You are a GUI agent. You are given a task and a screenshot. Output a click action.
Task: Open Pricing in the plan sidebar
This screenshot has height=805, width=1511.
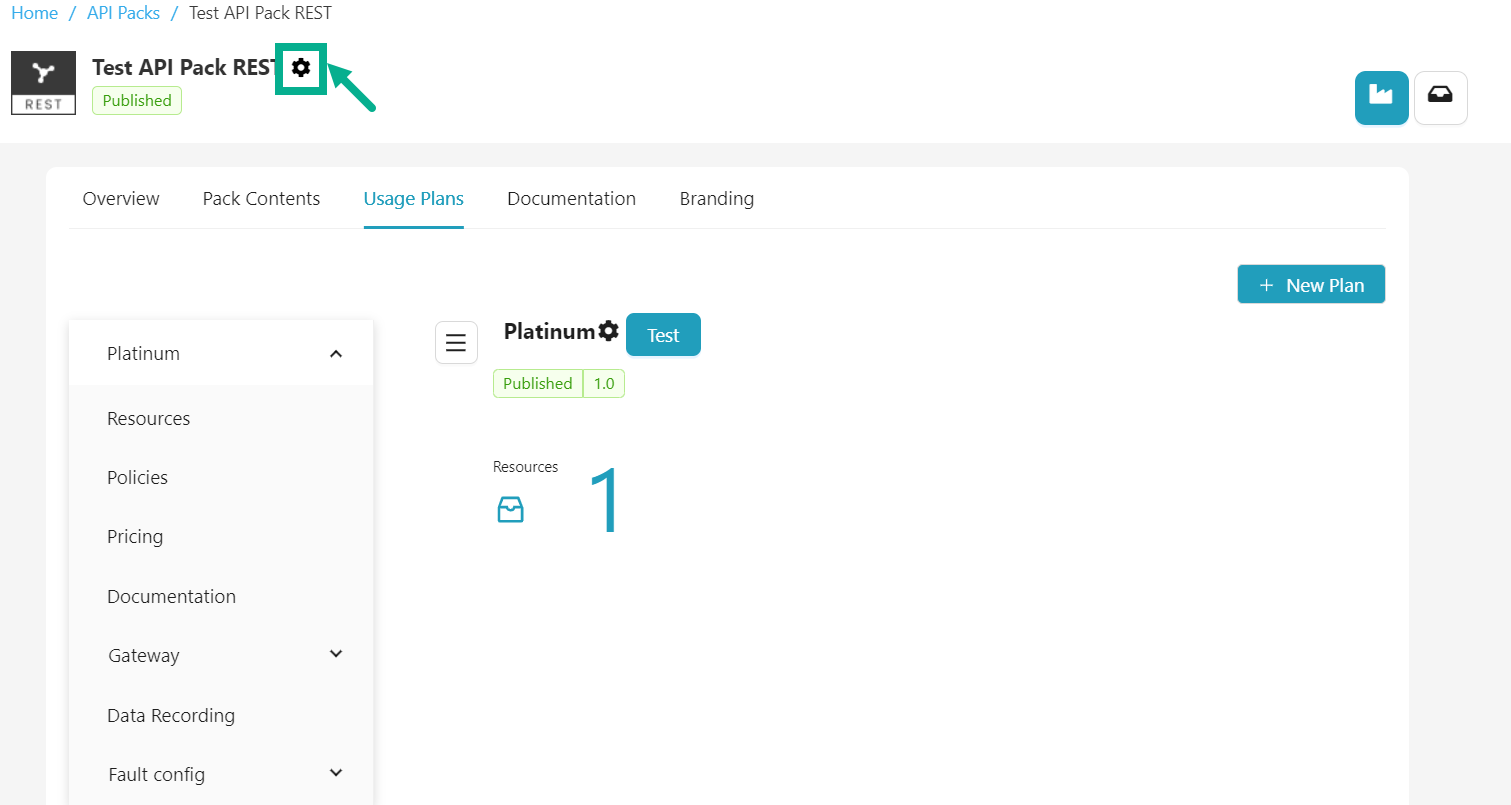coord(135,536)
